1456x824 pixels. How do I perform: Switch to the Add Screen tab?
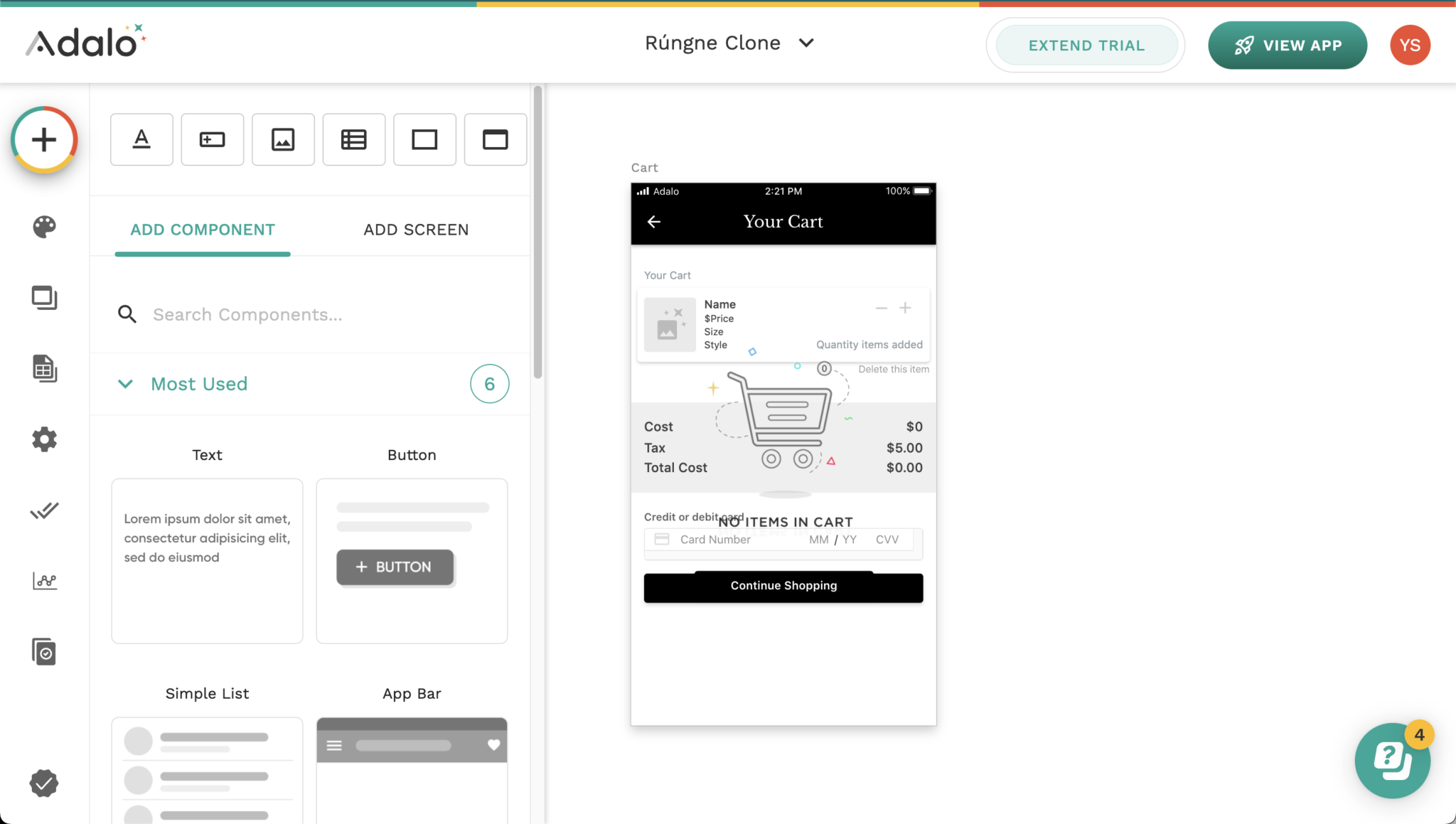pos(416,230)
